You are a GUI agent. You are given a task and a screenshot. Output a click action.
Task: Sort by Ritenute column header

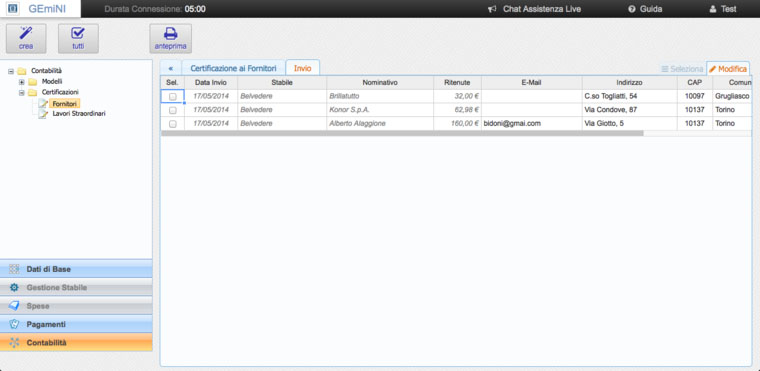click(x=457, y=82)
